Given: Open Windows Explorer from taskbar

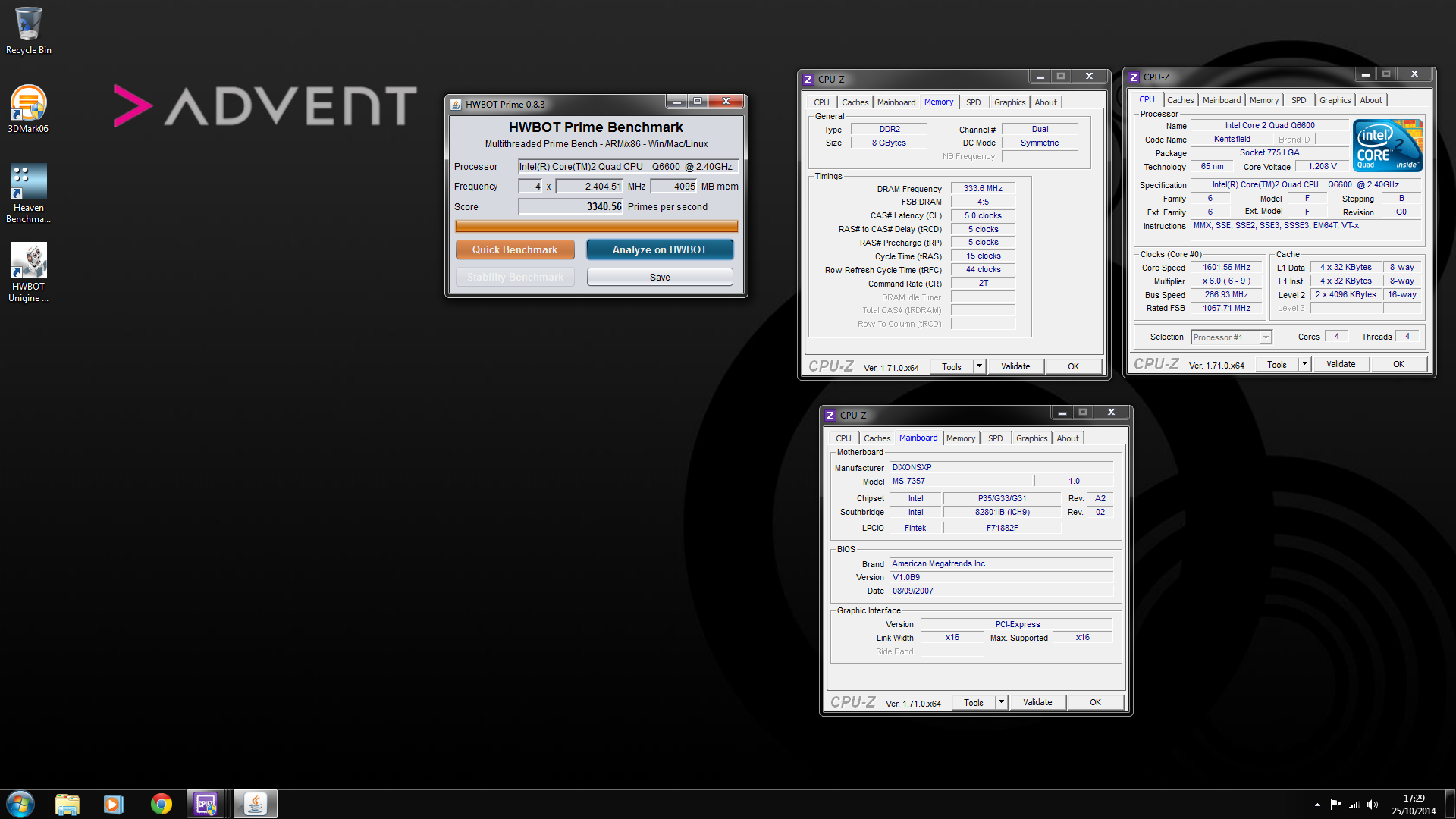Looking at the screenshot, I should (x=67, y=804).
